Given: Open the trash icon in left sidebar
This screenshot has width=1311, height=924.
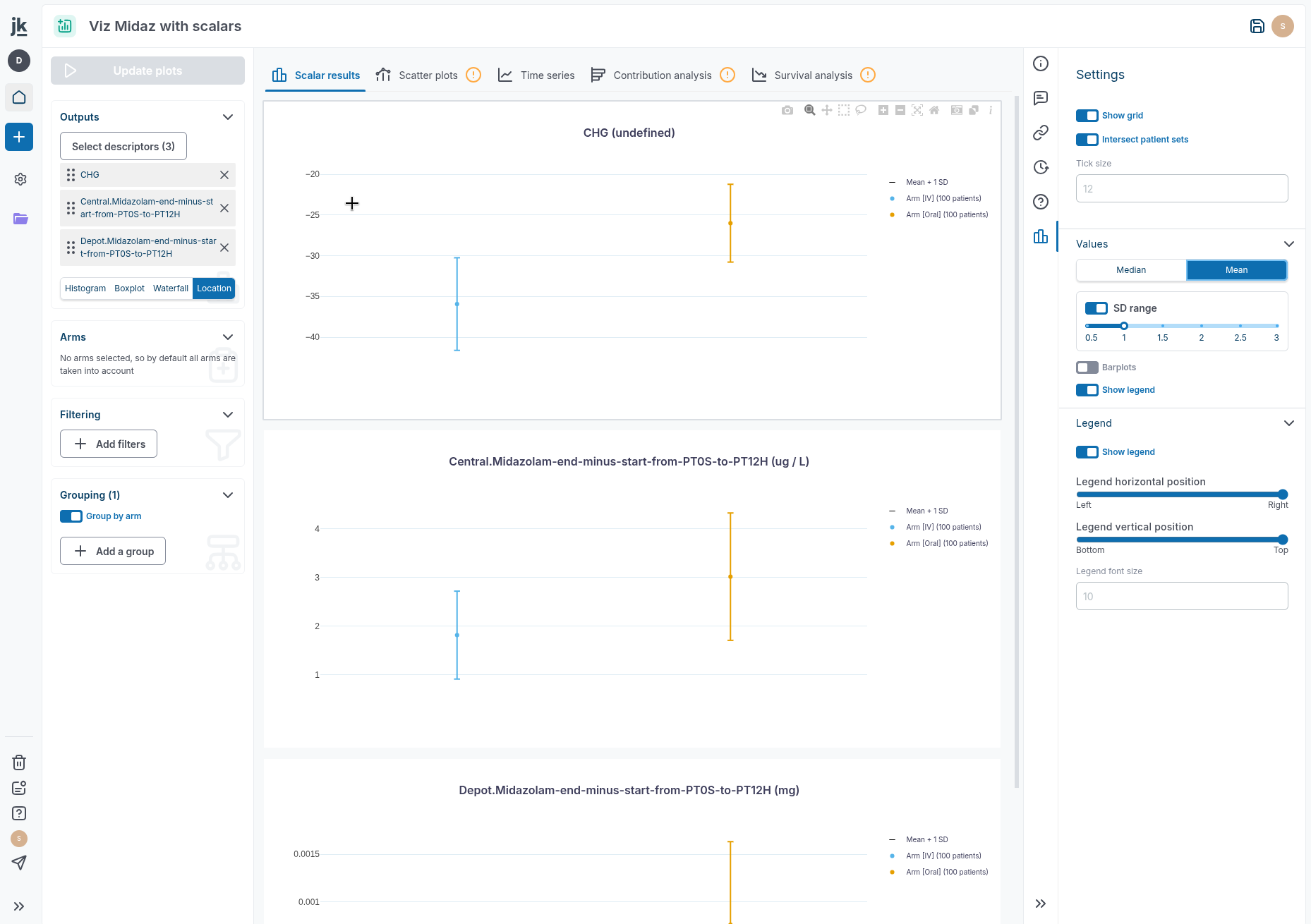Looking at the screenshot, I should tap(19, 762).
